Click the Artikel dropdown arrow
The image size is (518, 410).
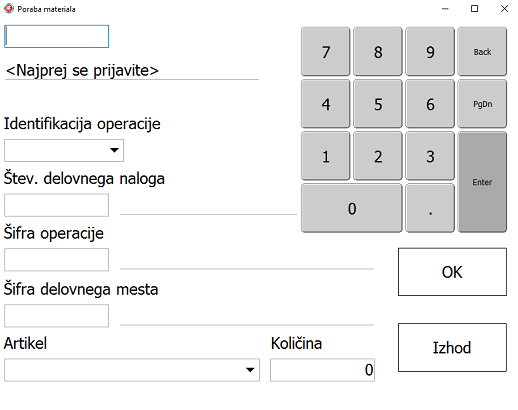coord(250,370)
